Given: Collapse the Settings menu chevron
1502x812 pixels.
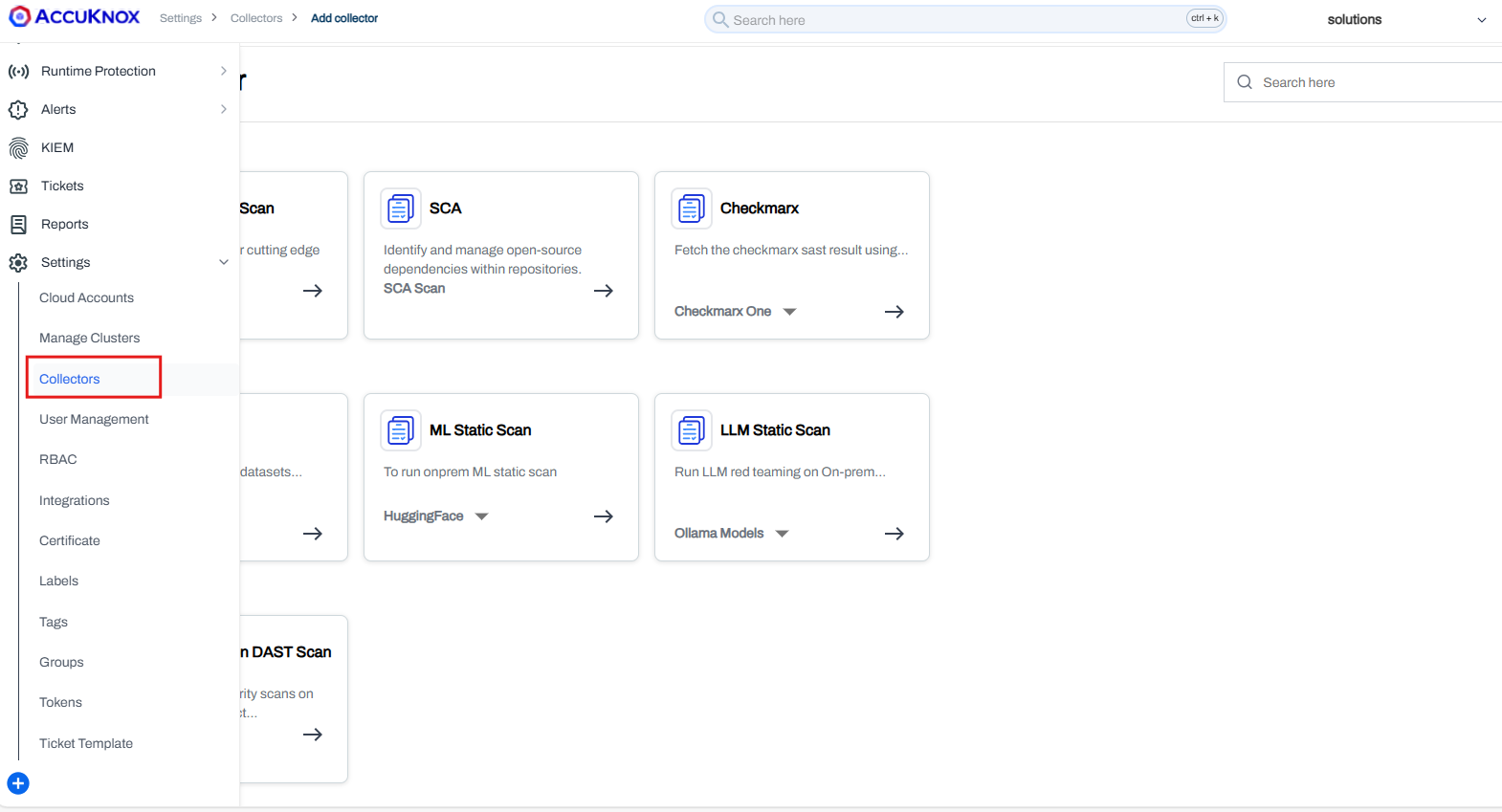Looking at the screenshot, I should [x=223, y=262].
